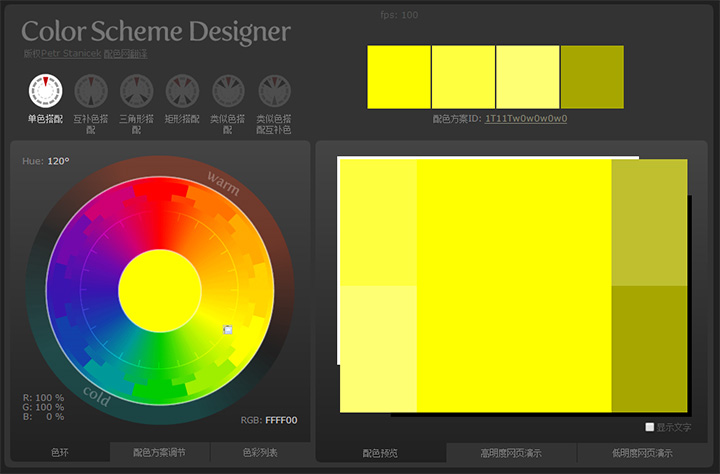
Task: Switch to the 配色预览 tab
Action: pyautogui.click(x=380, y=453)
